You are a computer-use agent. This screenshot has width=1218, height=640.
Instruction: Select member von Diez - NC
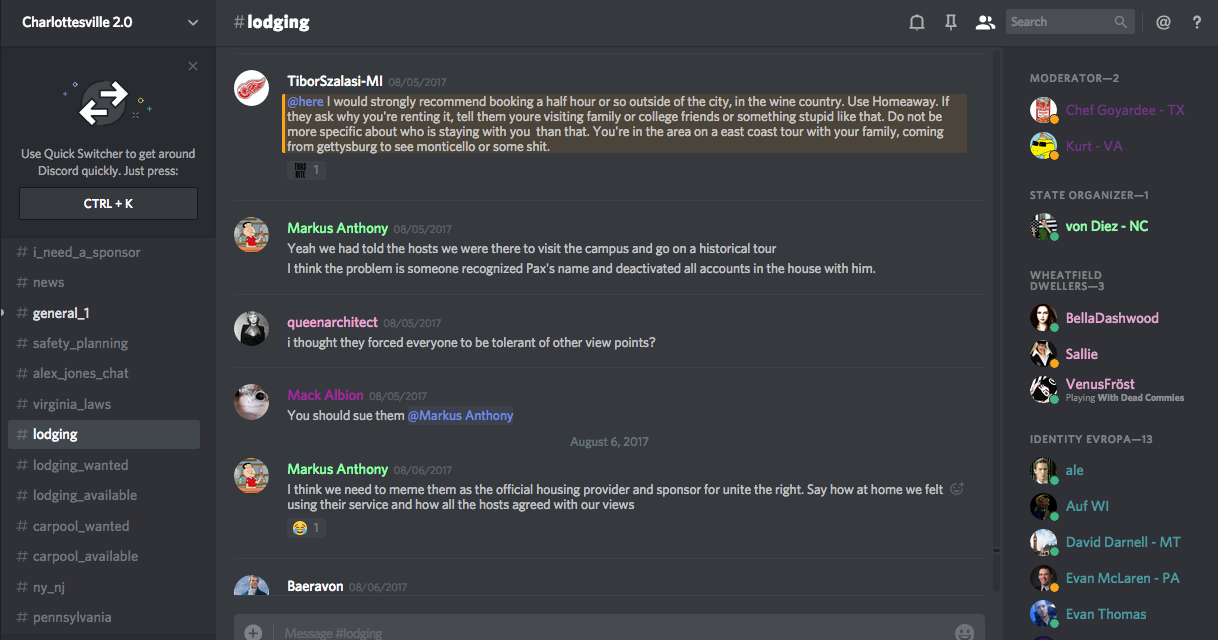(1106, 226)
